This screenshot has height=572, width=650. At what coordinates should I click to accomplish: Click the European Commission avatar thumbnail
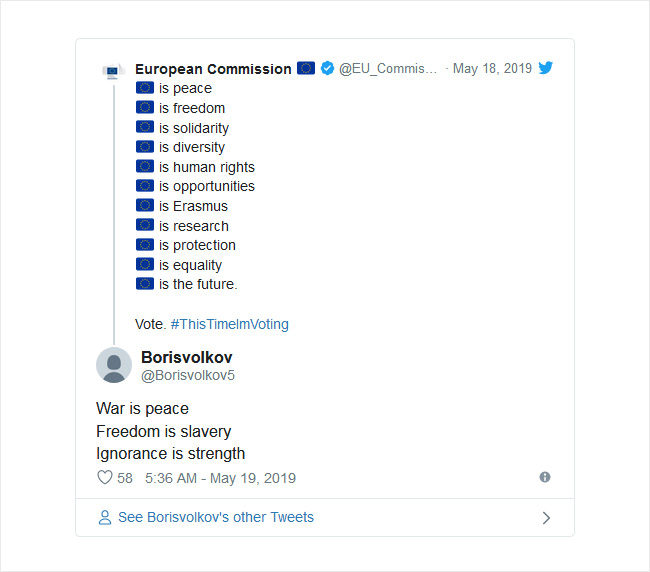[x=114, y=71]
